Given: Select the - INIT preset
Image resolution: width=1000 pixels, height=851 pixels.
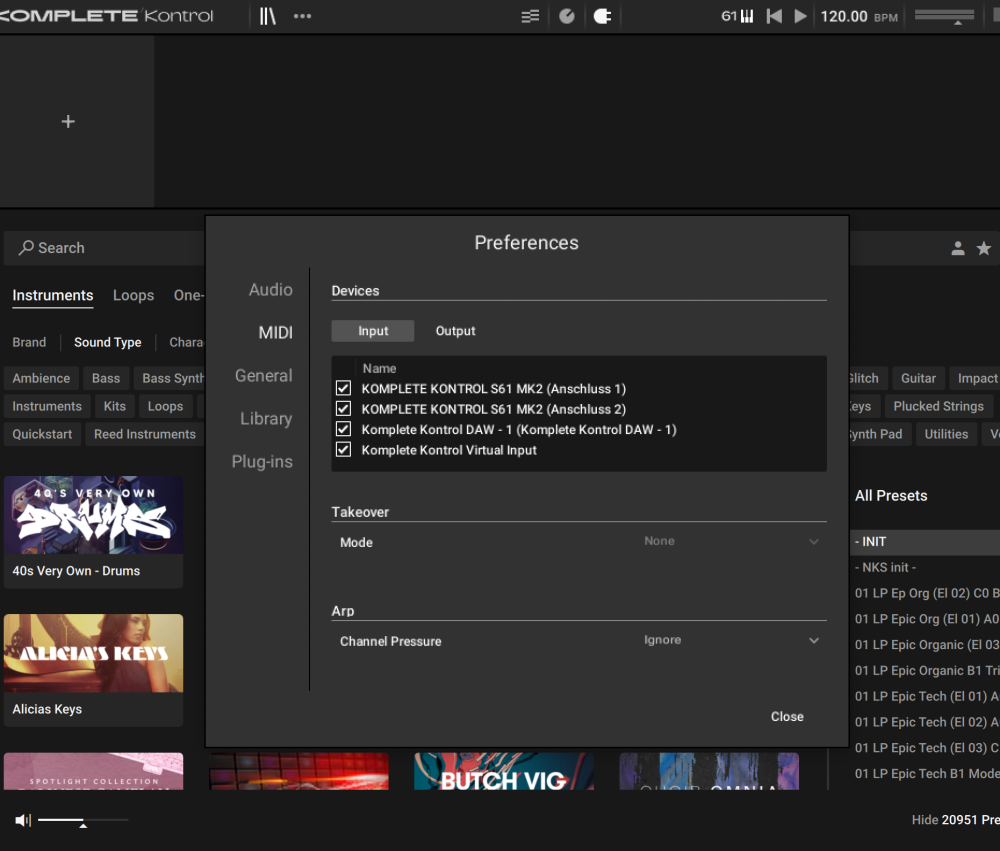Looking at the screenshot, I should click(x=925, y=542).
